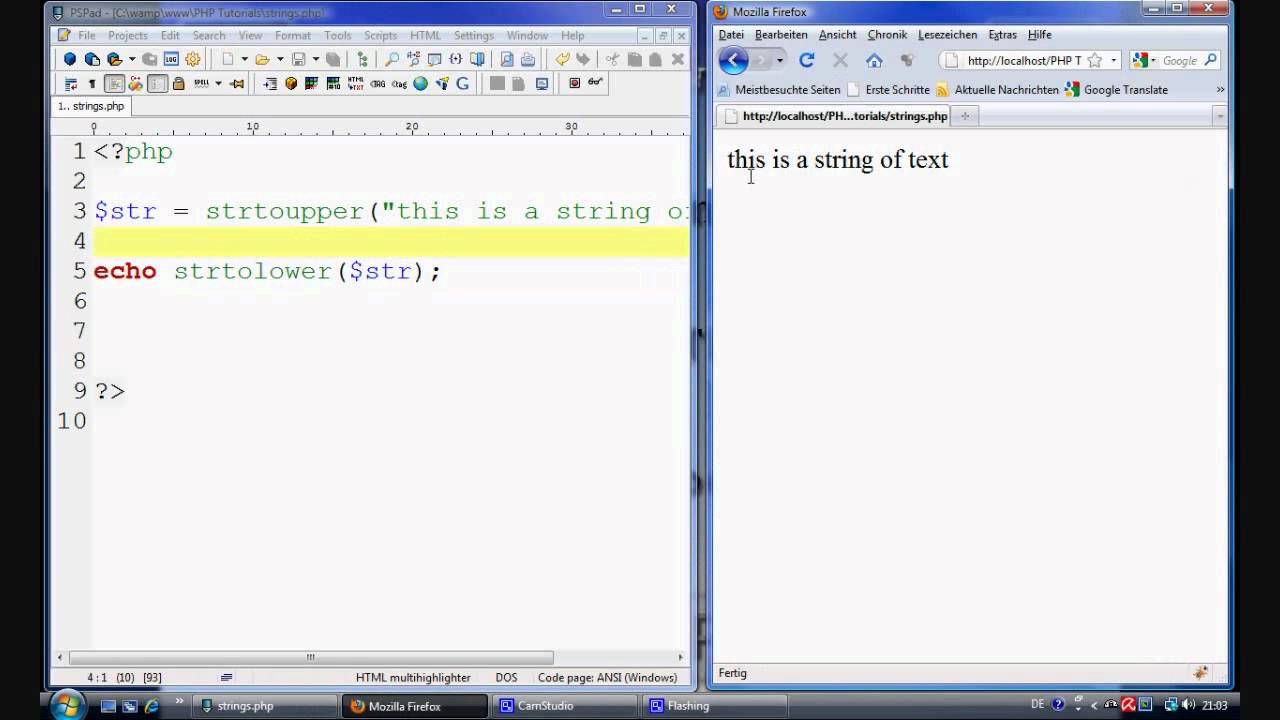1280x720 pixels.
Task: Open Firefox Chronik menu
Action: [887, 34]
